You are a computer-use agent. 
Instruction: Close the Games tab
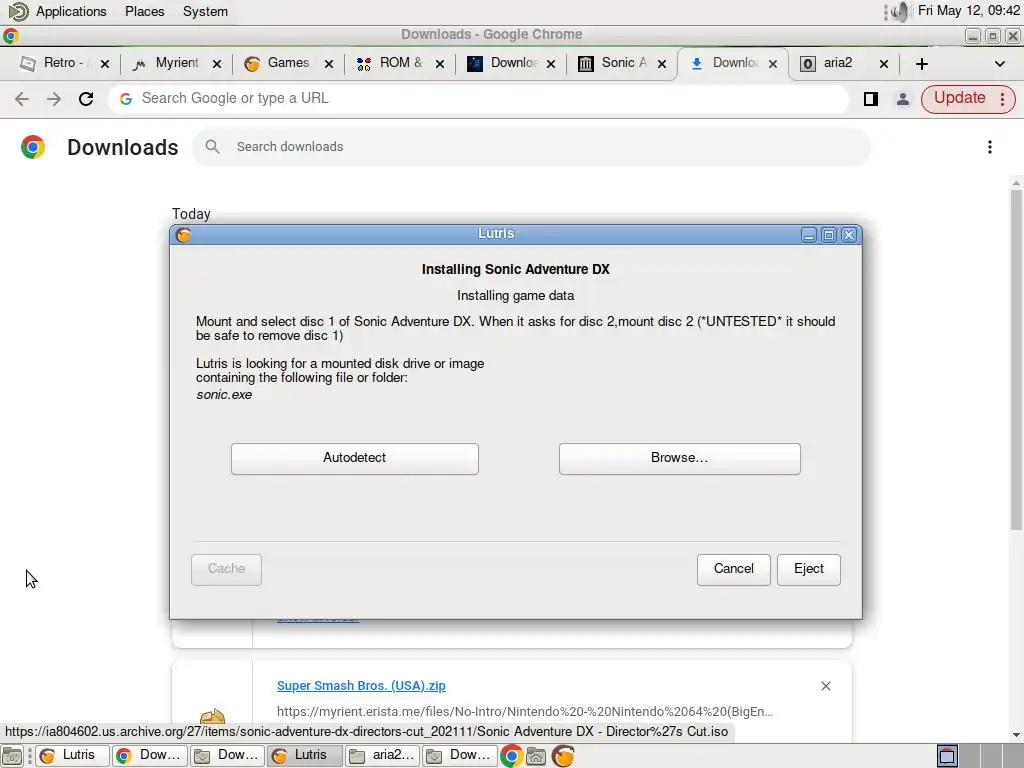(328, 64)
